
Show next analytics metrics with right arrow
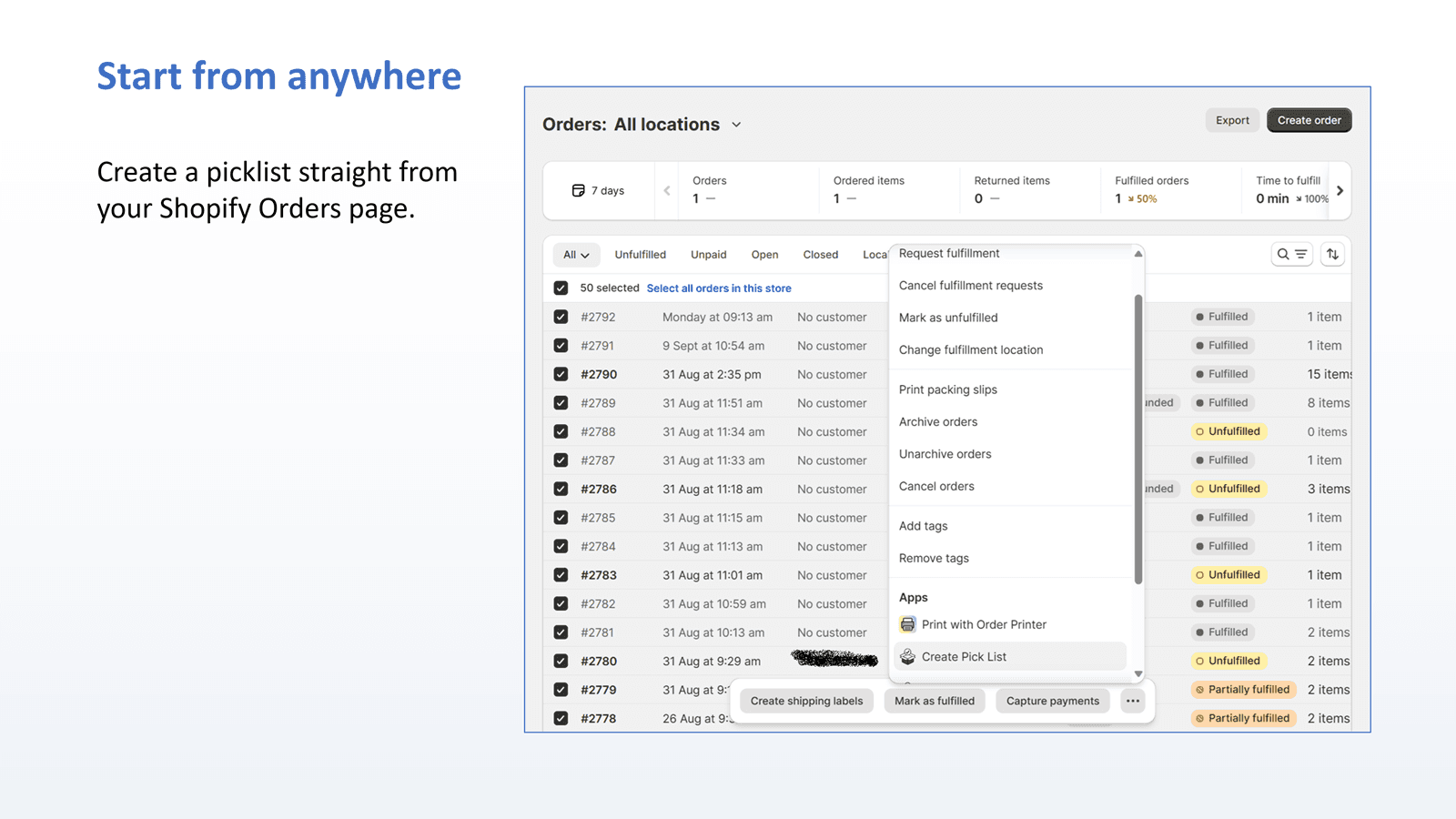point(1340,191)
